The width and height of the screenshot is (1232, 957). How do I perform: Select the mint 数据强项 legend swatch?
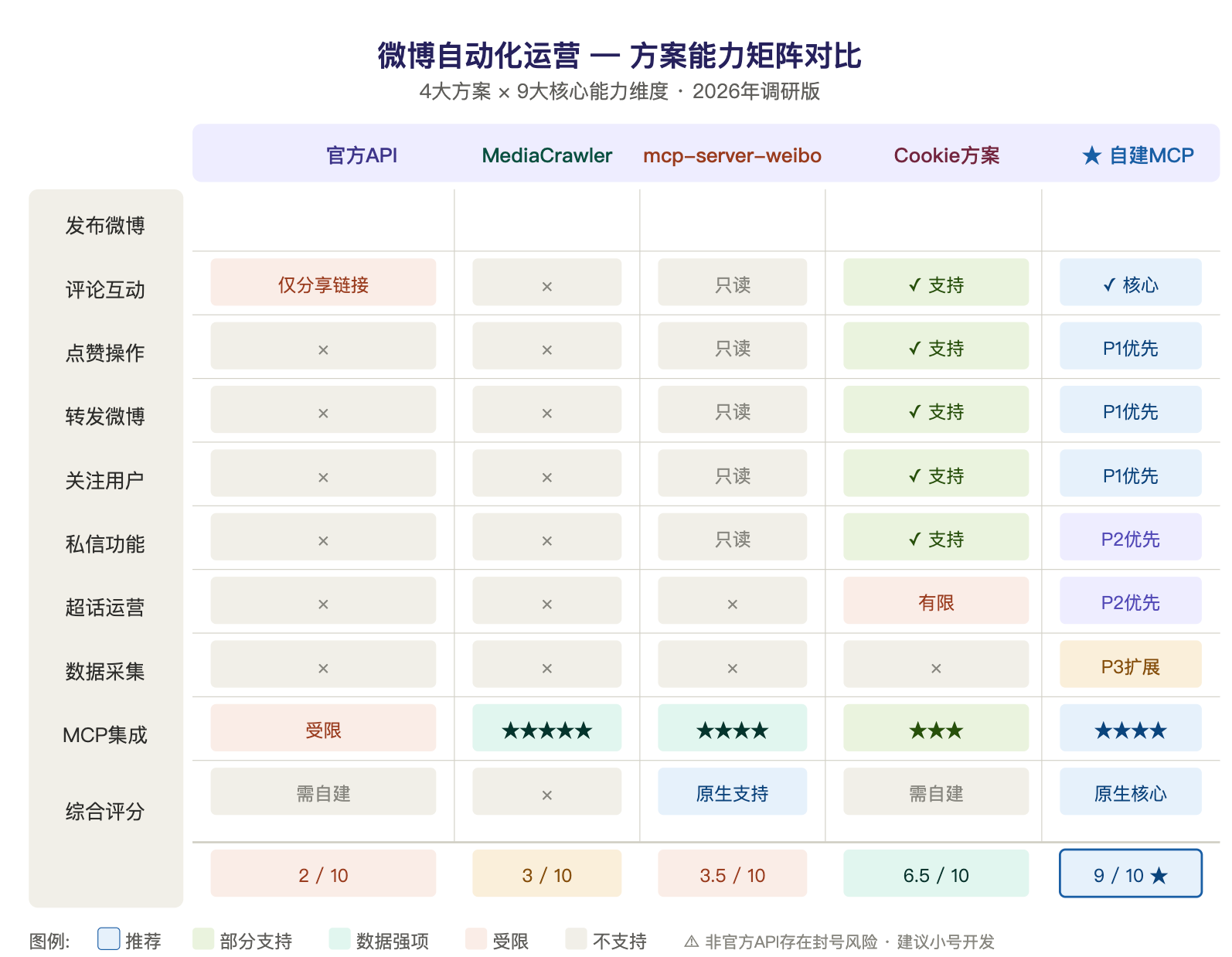(339, 938)
